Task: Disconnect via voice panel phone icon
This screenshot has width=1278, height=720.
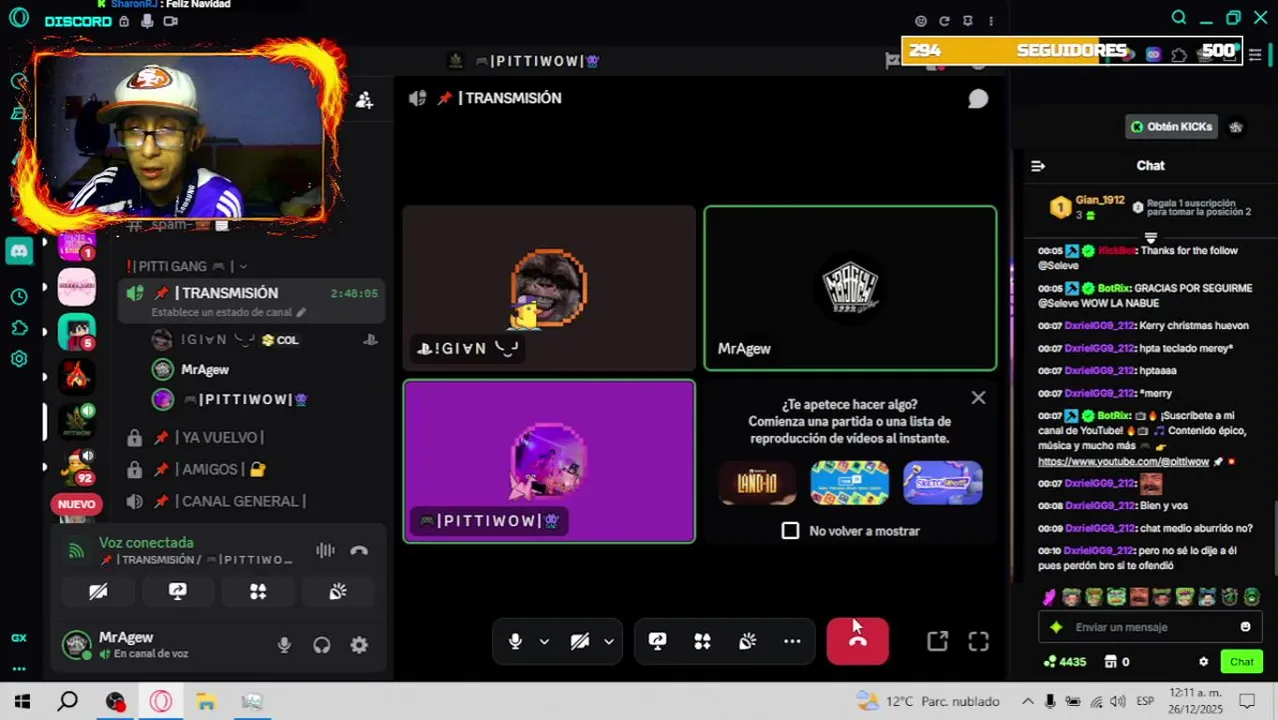Action: pos(359,550)
